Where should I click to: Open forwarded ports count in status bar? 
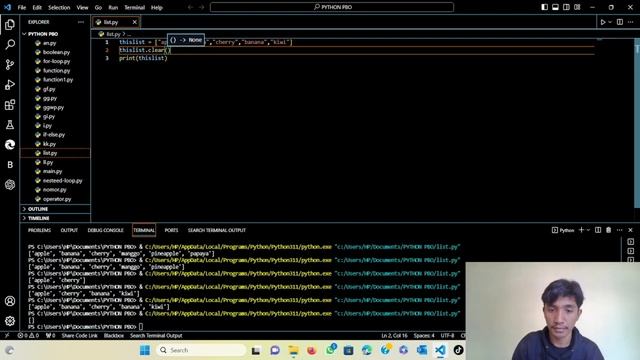[51, 336]
